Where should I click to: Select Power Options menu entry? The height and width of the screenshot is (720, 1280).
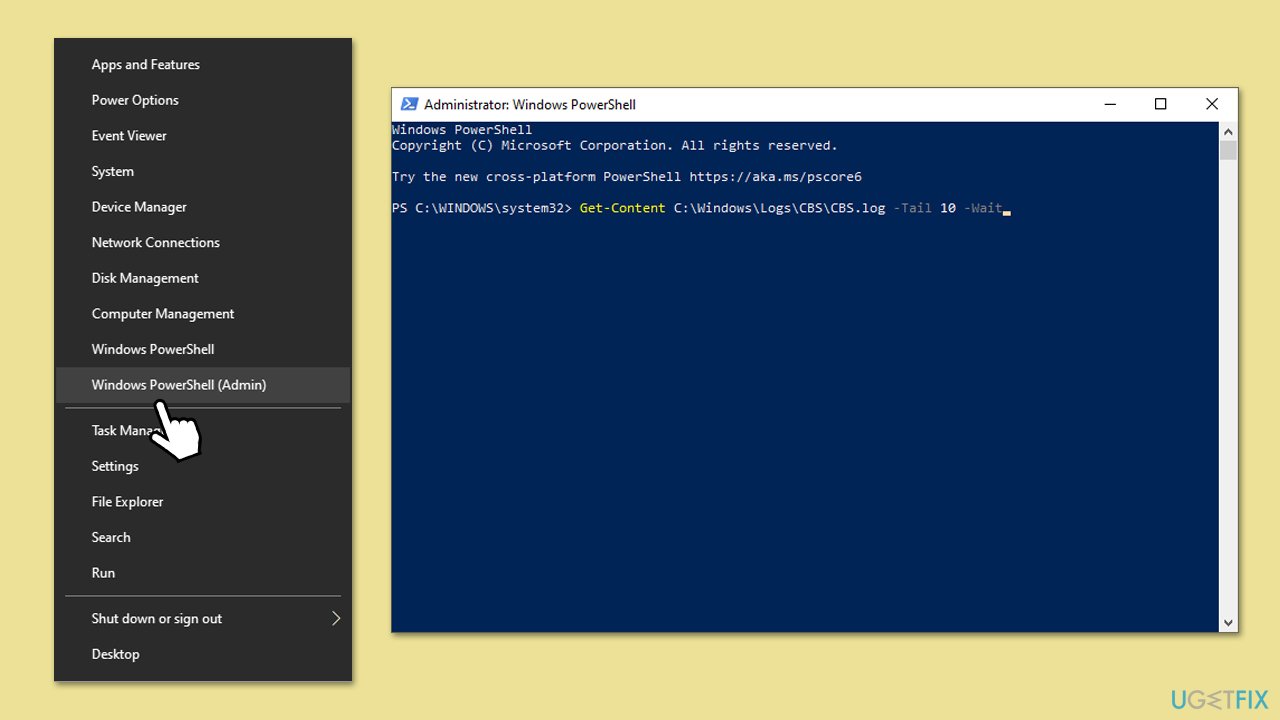(x=135, y=100)
